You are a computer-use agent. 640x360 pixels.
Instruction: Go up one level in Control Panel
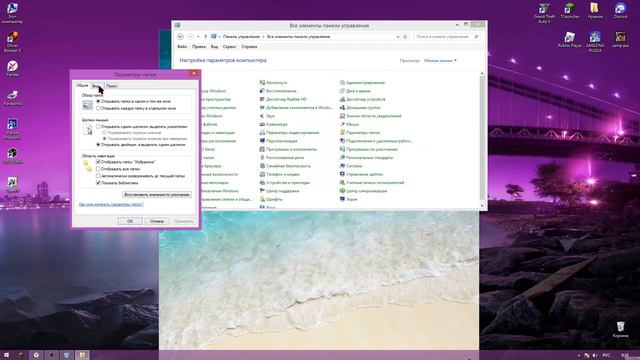[x=205, y=37]
